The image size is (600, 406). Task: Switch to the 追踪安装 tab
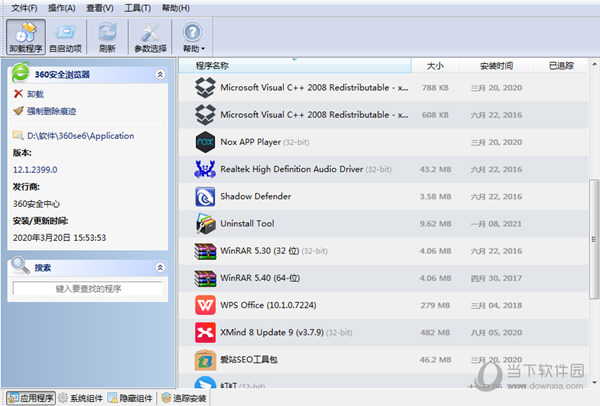[x=184, y=398]
